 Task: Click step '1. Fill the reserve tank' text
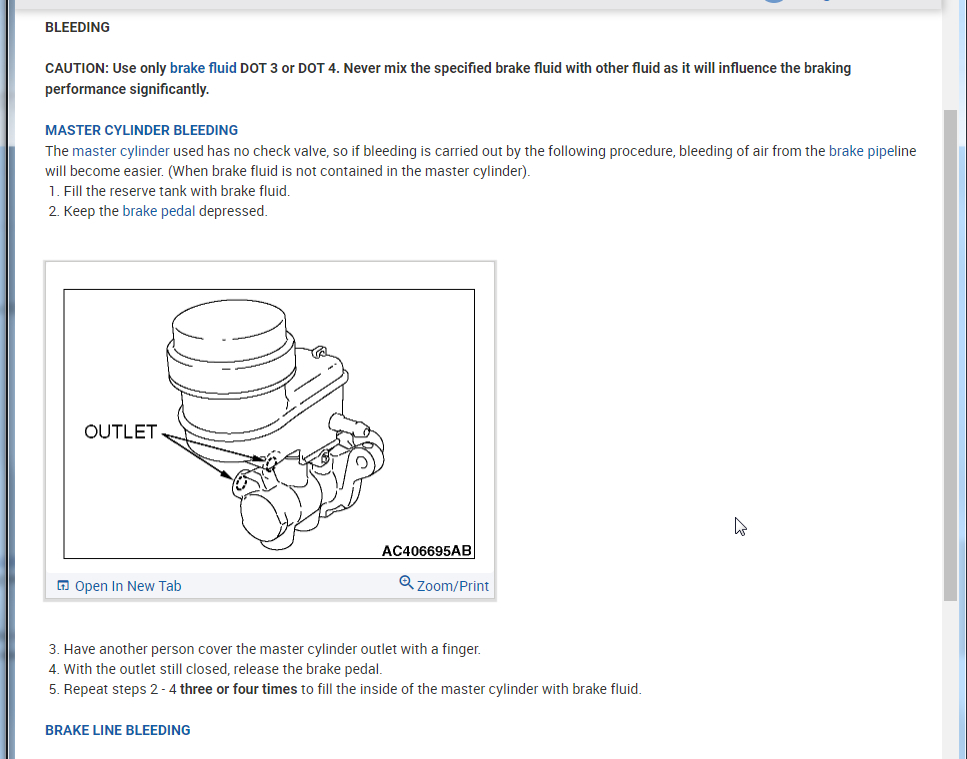pos(169,191)
